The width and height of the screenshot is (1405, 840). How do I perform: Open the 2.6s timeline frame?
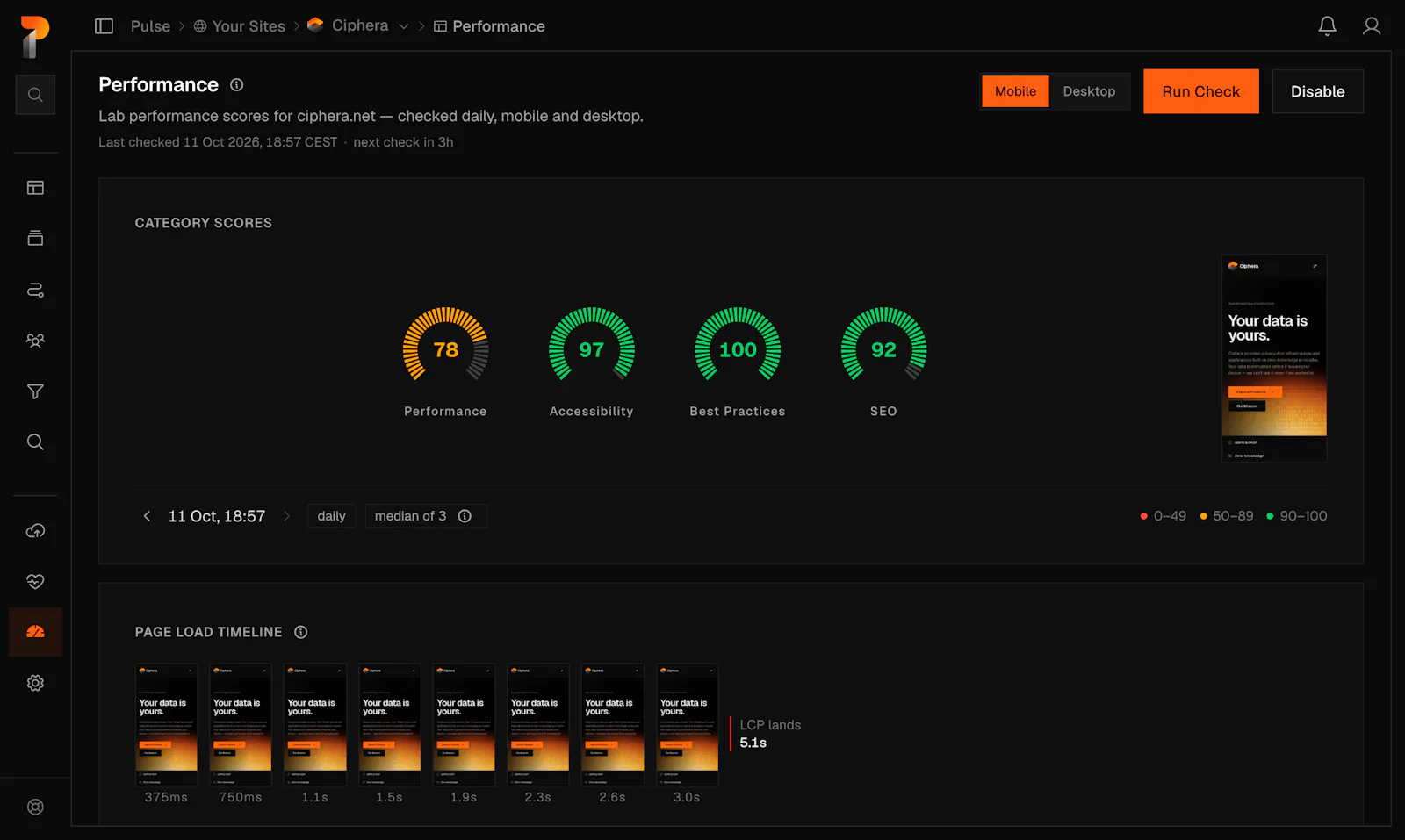coord(613,724)
